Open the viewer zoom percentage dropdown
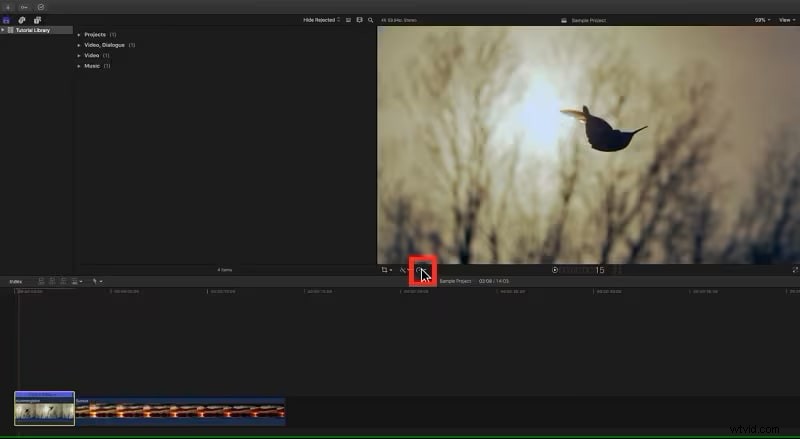 click(x=762, y=20)
